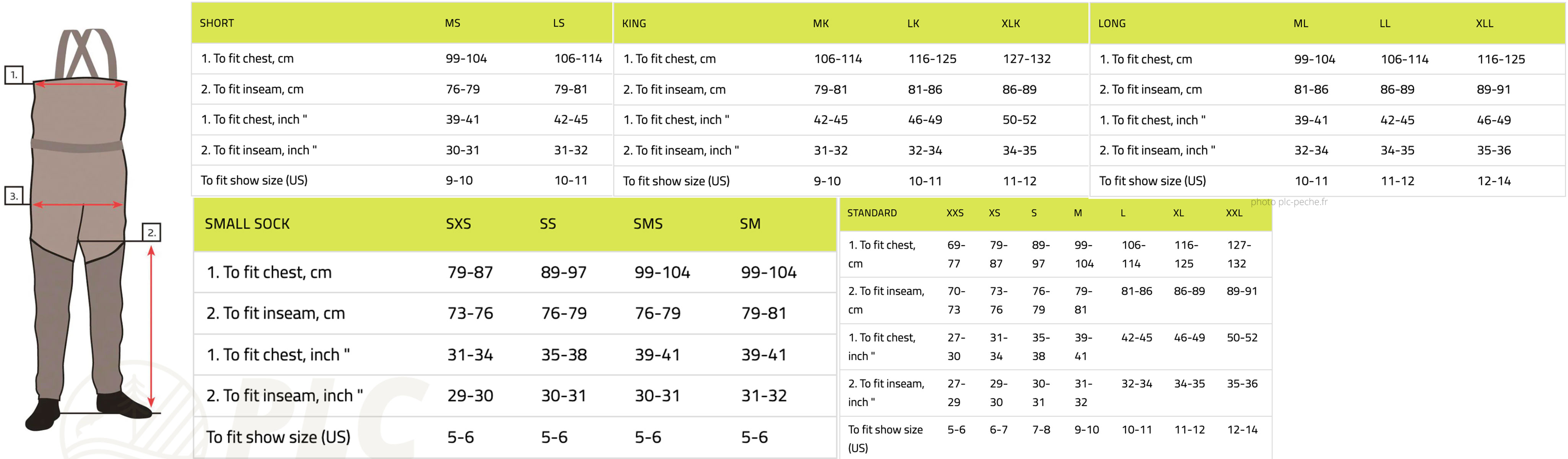Select the KING table title
This screenshot has width=1568, height=459.
634,24
